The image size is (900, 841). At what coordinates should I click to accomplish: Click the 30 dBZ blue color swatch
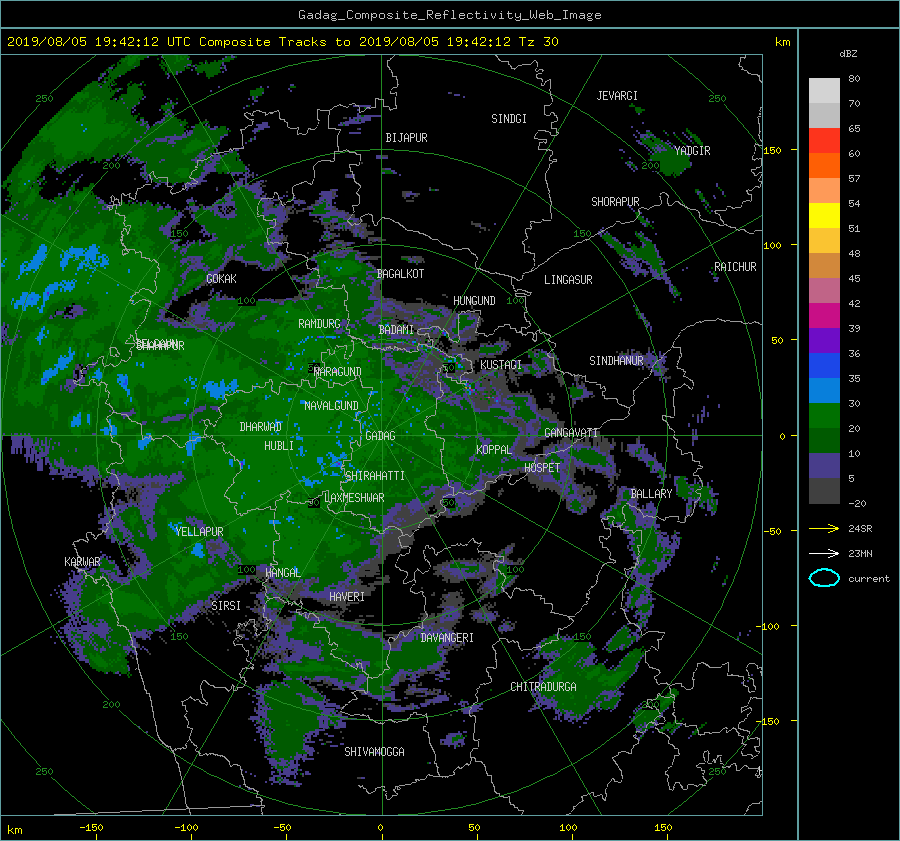tap(824, 391)
